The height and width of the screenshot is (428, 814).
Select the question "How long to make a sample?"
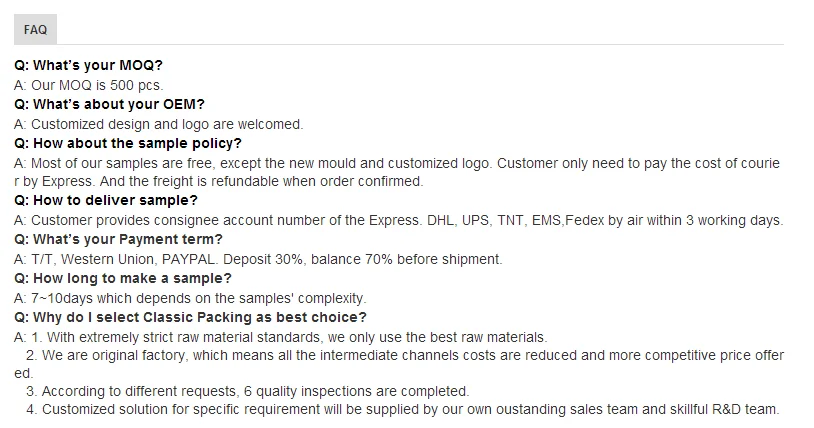[x=123, y=278]
